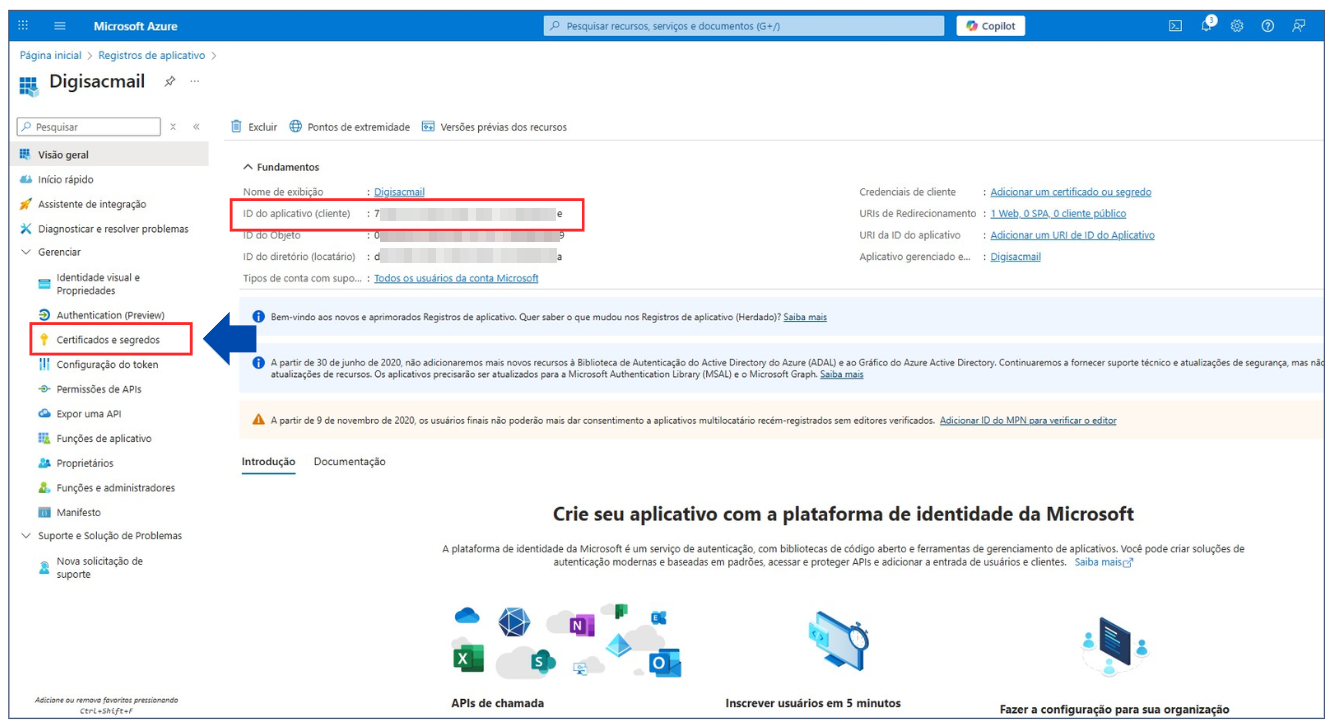Open Pontos de extremidade

point(350,127)
